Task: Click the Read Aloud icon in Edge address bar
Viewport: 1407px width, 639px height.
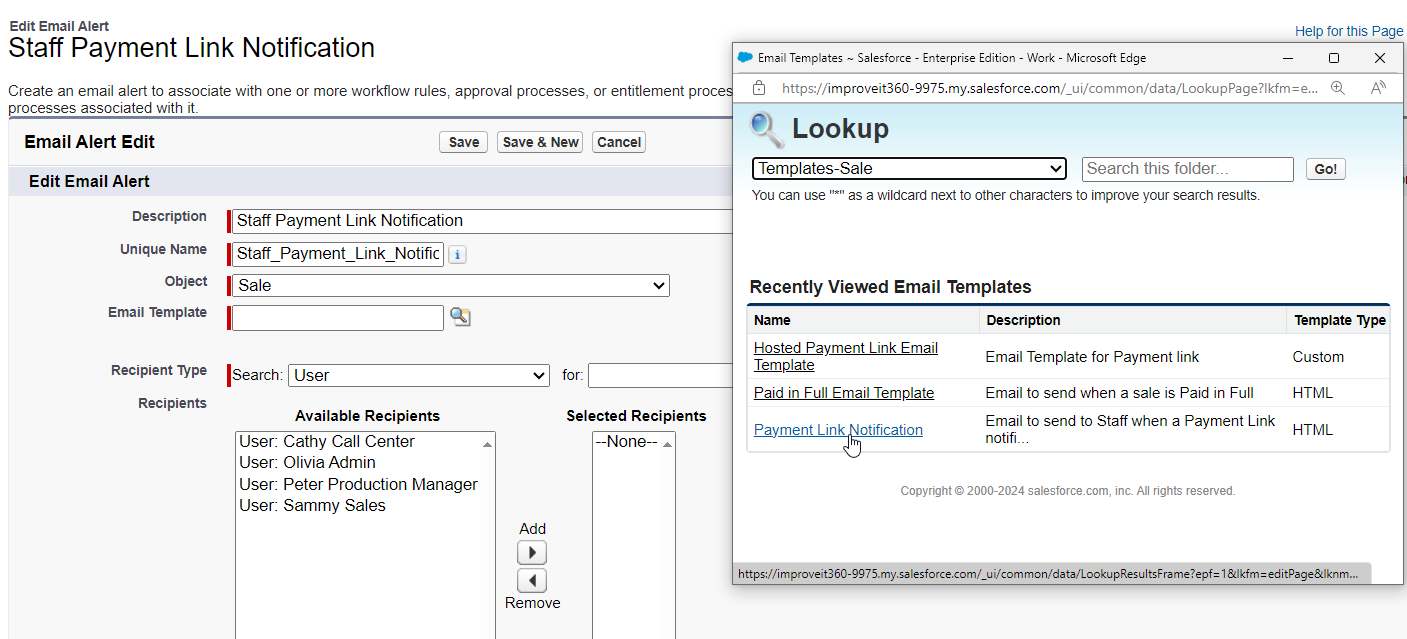Action: 1378,88
